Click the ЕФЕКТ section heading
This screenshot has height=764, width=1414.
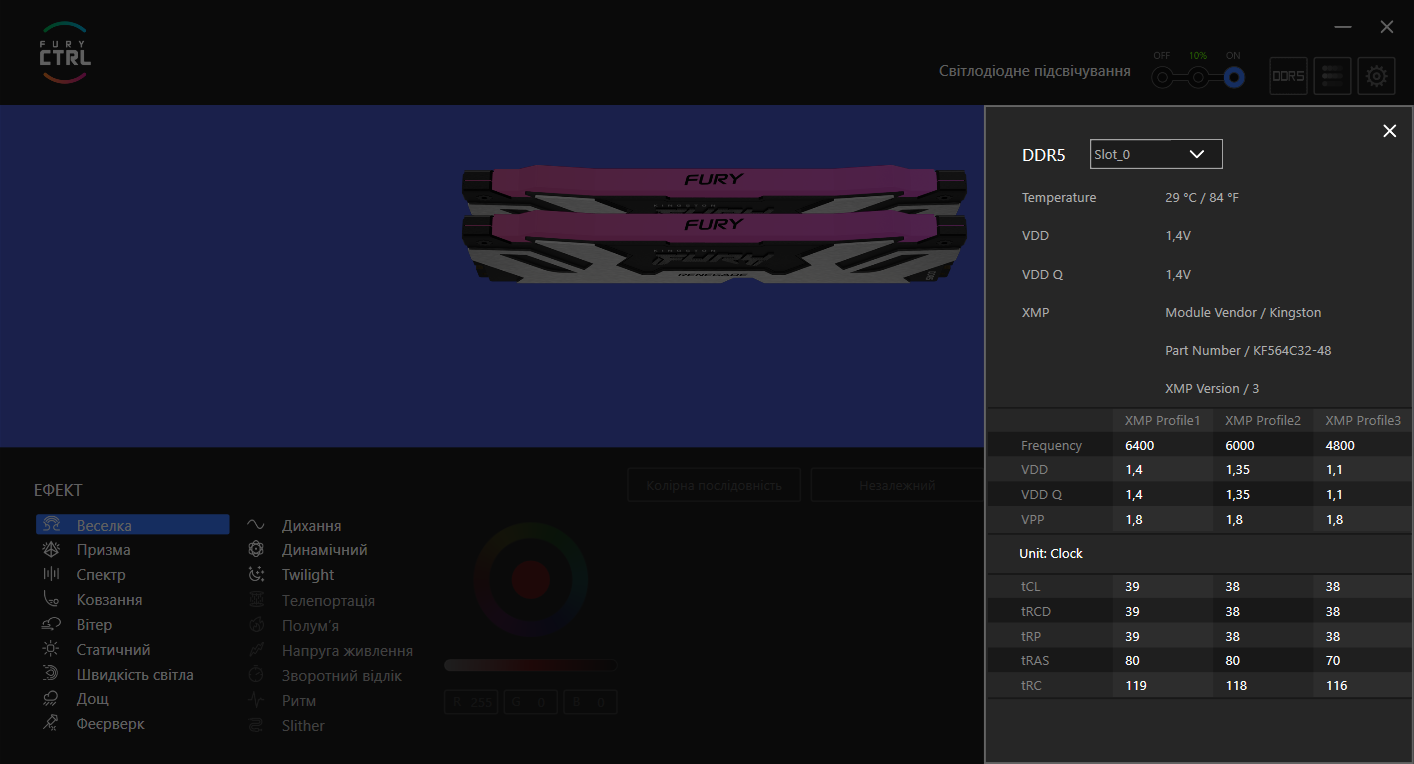58,490
